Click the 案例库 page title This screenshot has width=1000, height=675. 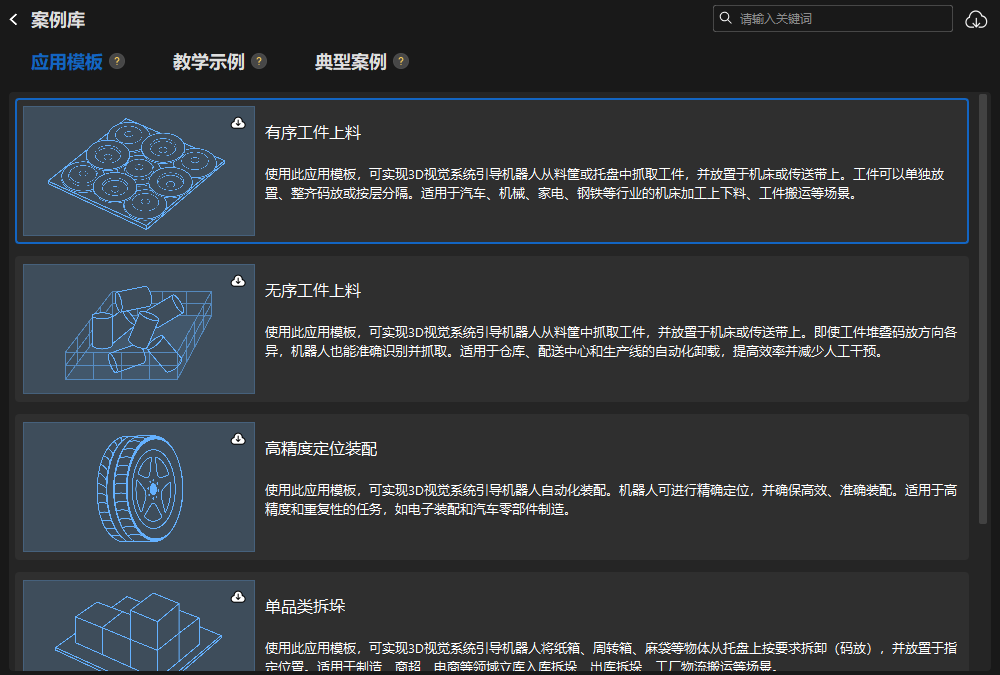58,20
